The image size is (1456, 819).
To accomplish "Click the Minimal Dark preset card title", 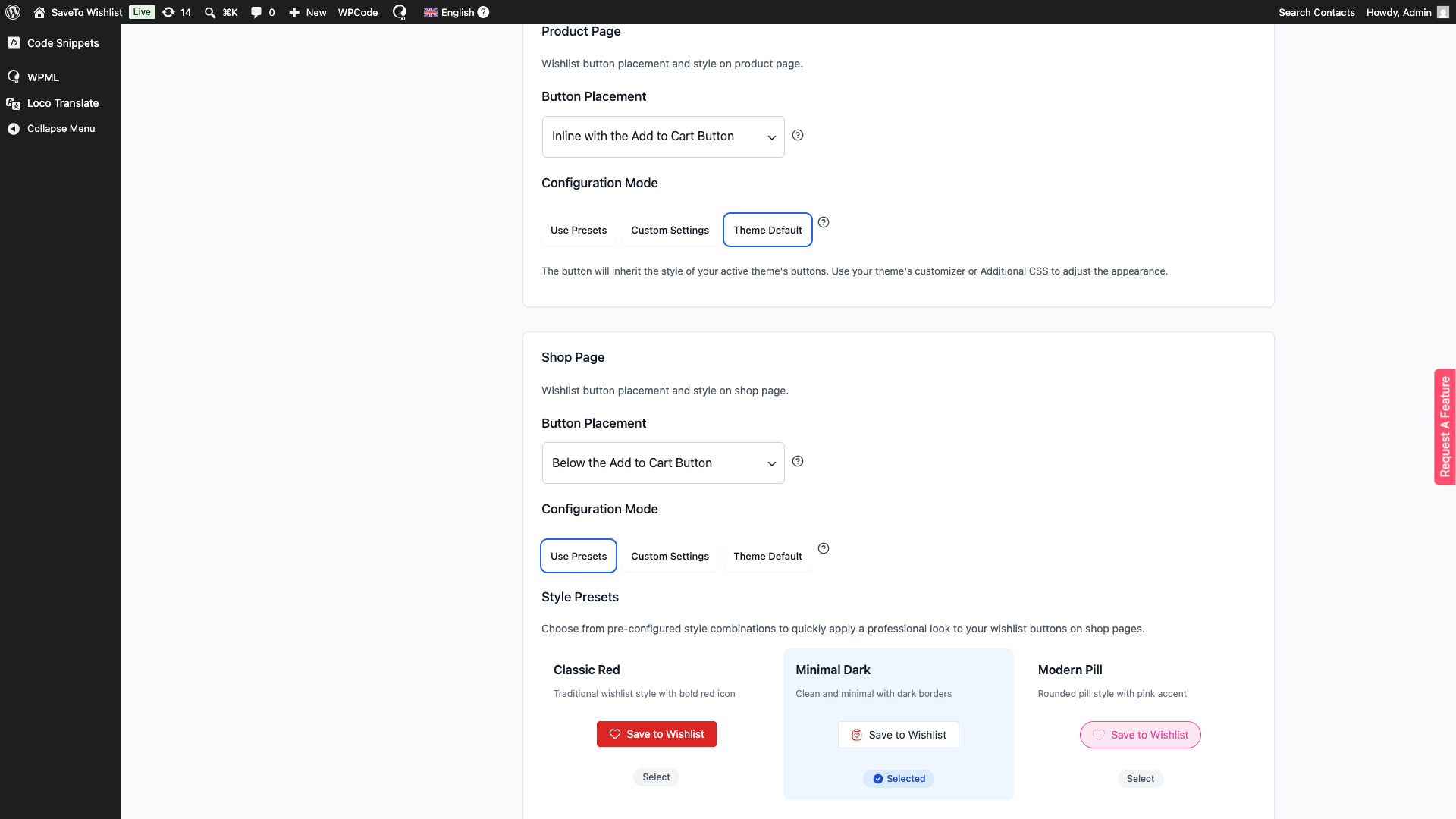I will (833, 670).
